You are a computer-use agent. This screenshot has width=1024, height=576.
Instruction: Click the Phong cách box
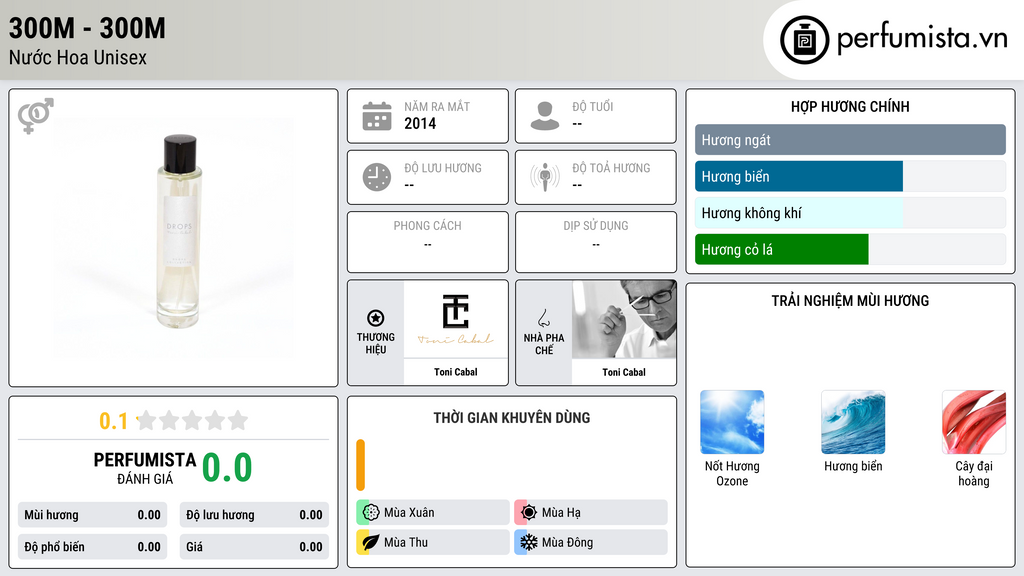428,242
